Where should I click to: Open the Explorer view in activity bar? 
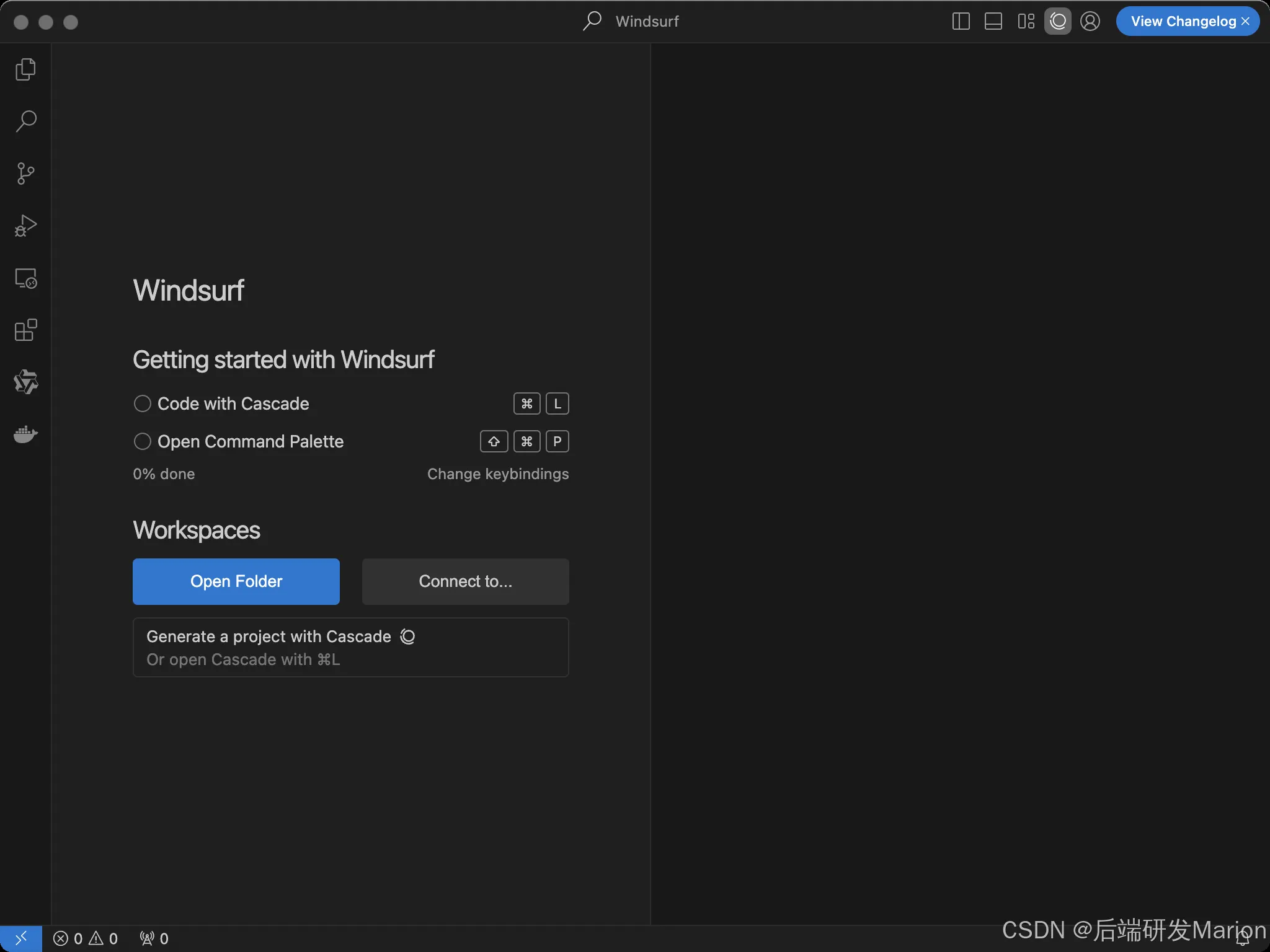click(25, 69)
